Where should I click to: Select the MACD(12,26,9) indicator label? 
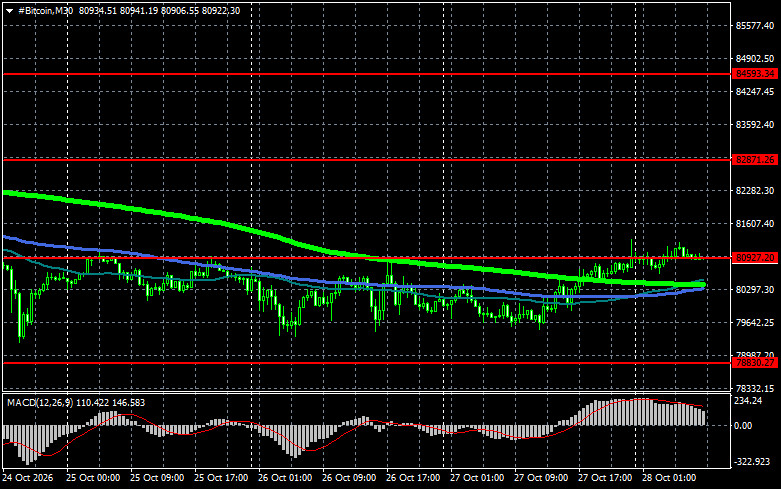(40, 402)
